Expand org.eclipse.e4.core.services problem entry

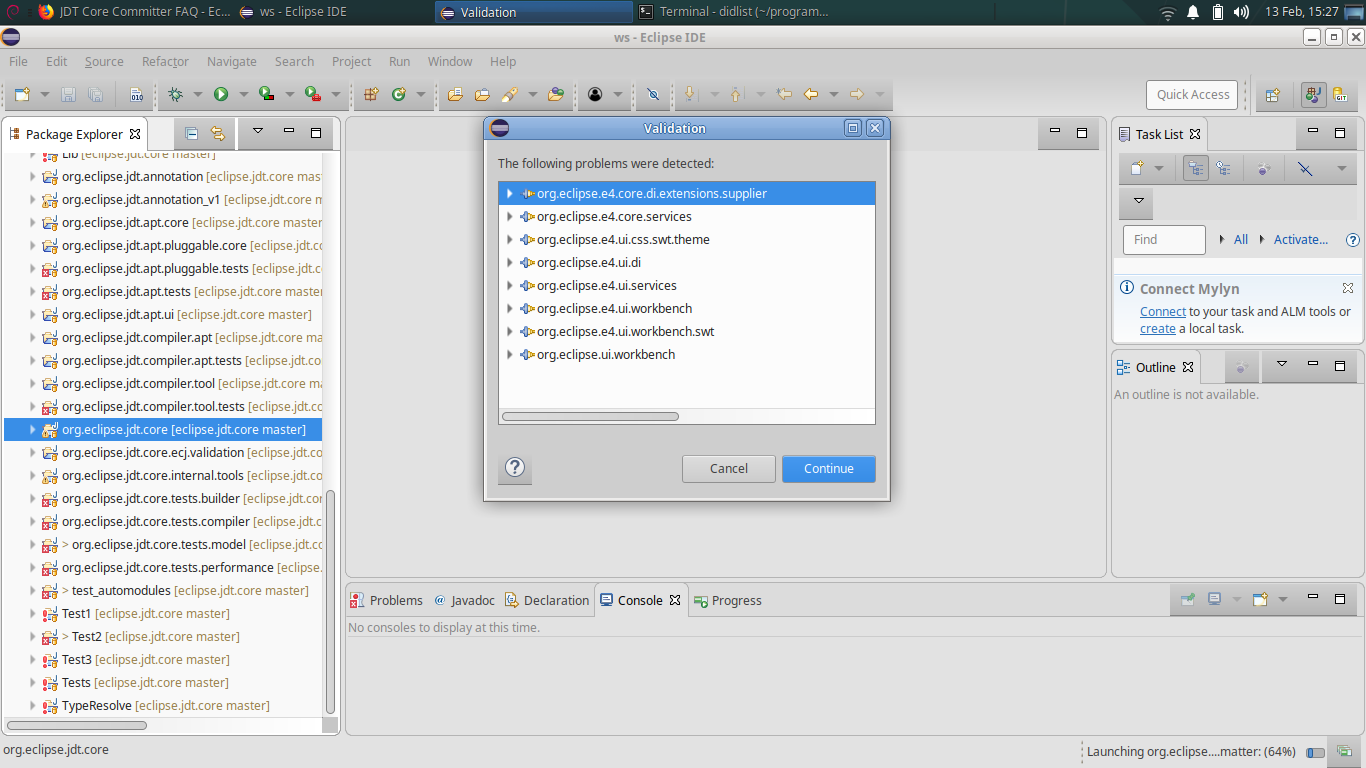[509, 216]
